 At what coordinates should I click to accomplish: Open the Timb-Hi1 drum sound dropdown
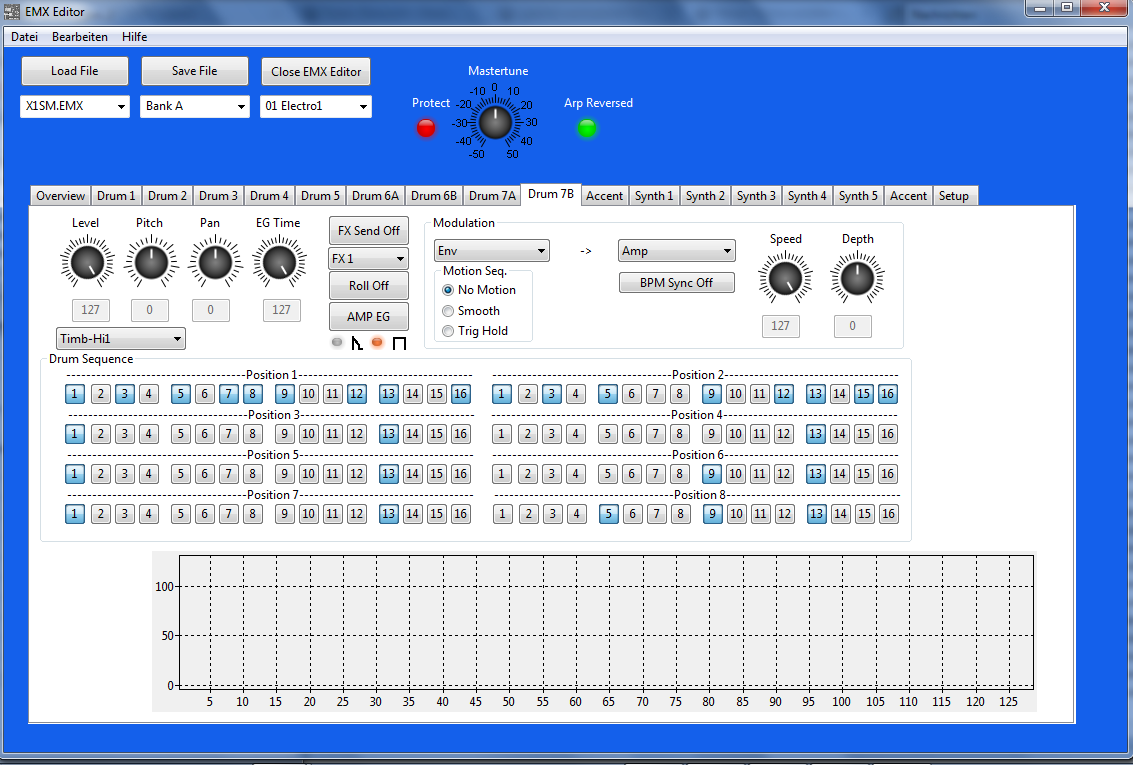pyautogui.click(x=121, y=339)
